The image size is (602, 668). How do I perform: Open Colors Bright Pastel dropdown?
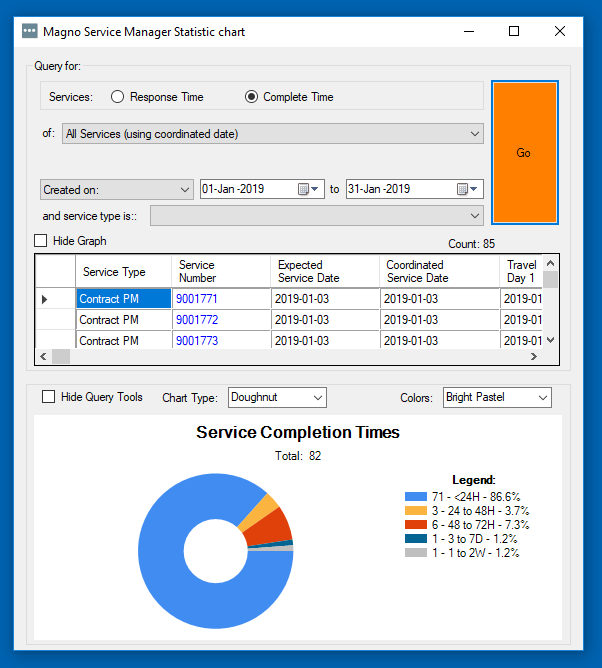coord(497,397)
